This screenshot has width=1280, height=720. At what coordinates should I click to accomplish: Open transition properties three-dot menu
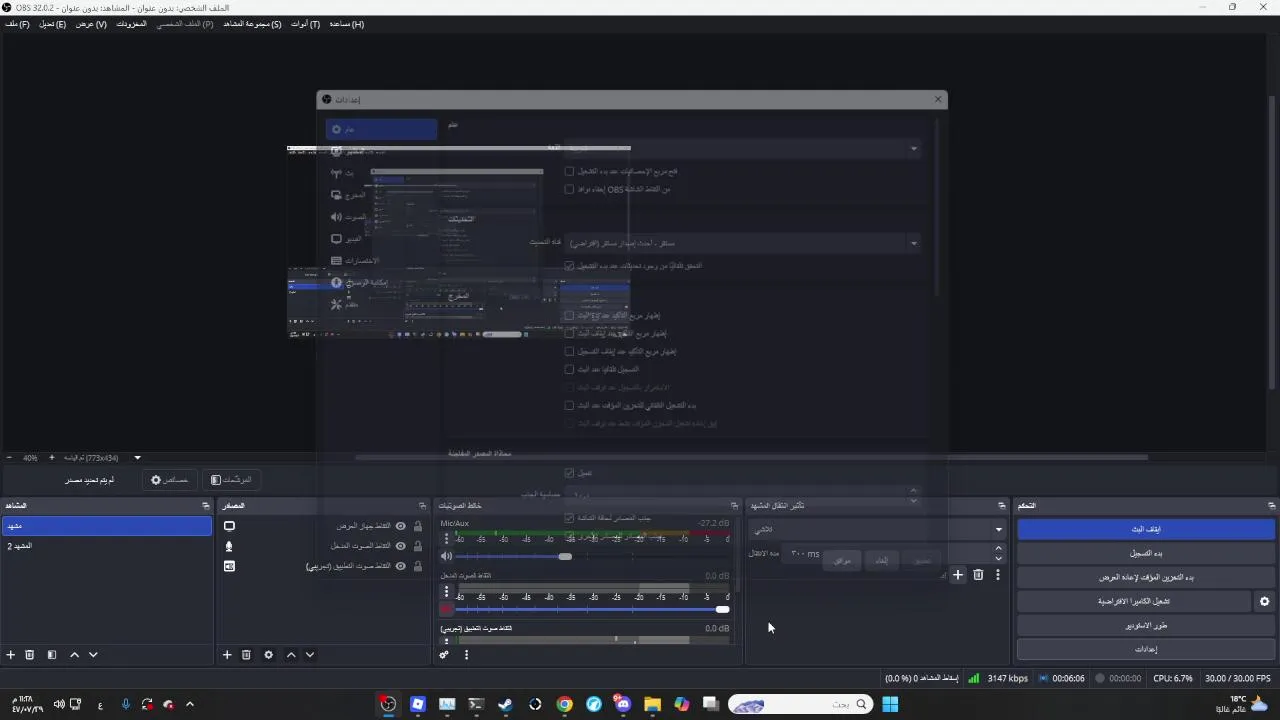997,575
